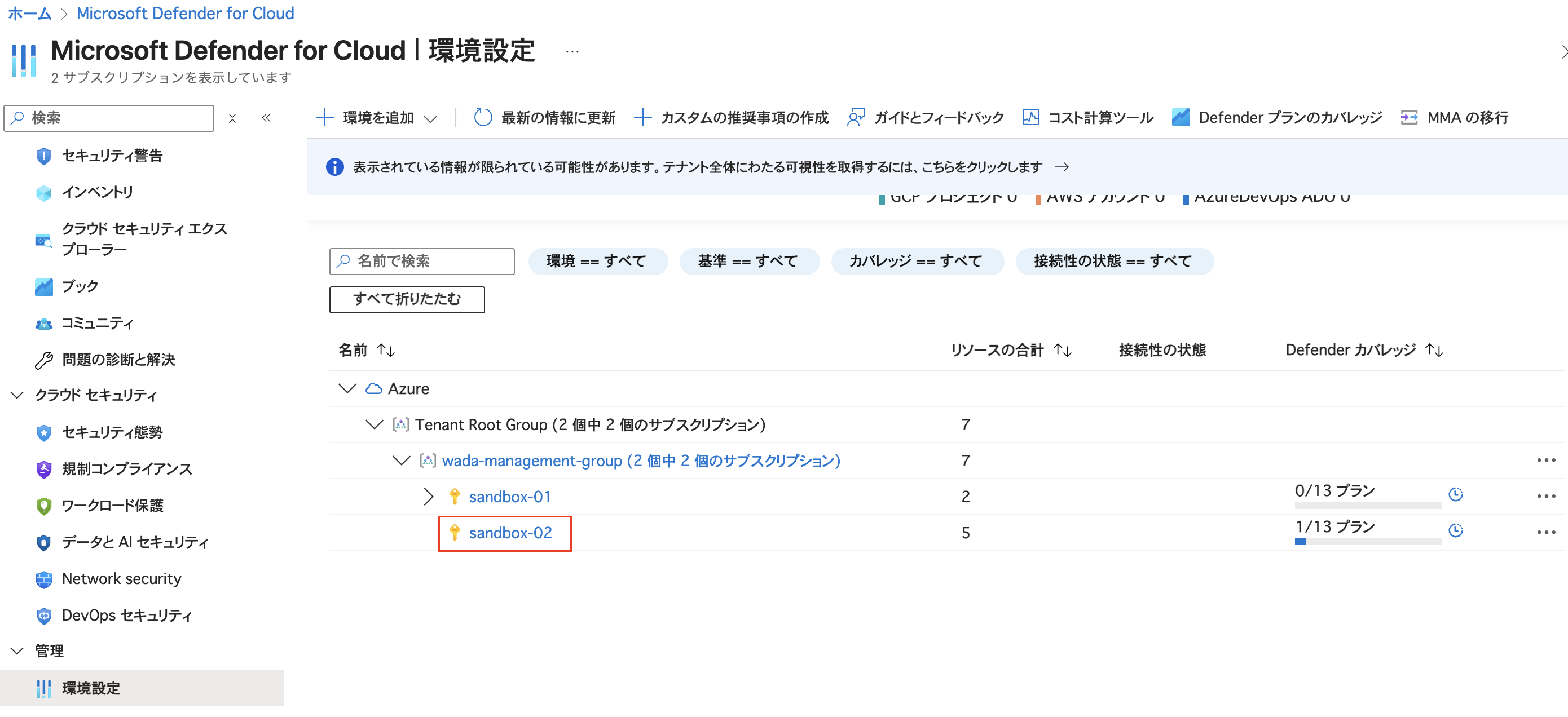This screenshot has height=717, width=1568.
Task: Click the 1/13 プラン text
Action: click(x=1335, y=526)
